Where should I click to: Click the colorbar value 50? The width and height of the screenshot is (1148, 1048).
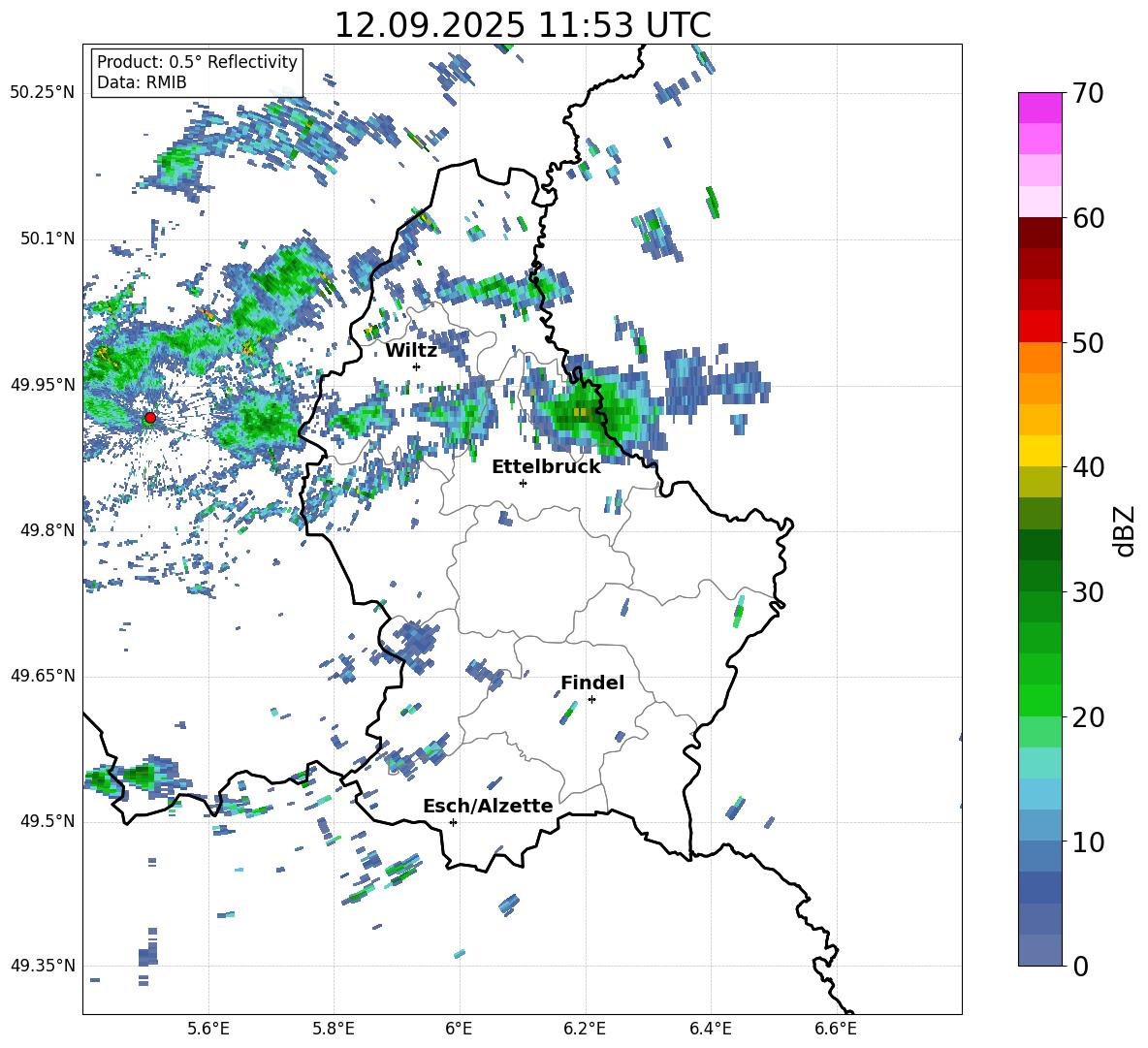pyautogui.click(x=1088, y=343)
